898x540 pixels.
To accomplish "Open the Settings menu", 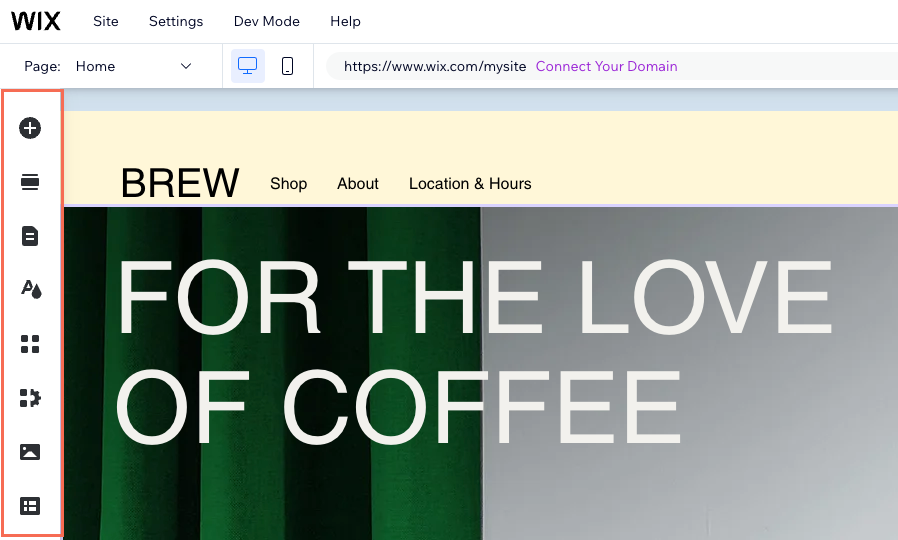I will click(176, 21).
